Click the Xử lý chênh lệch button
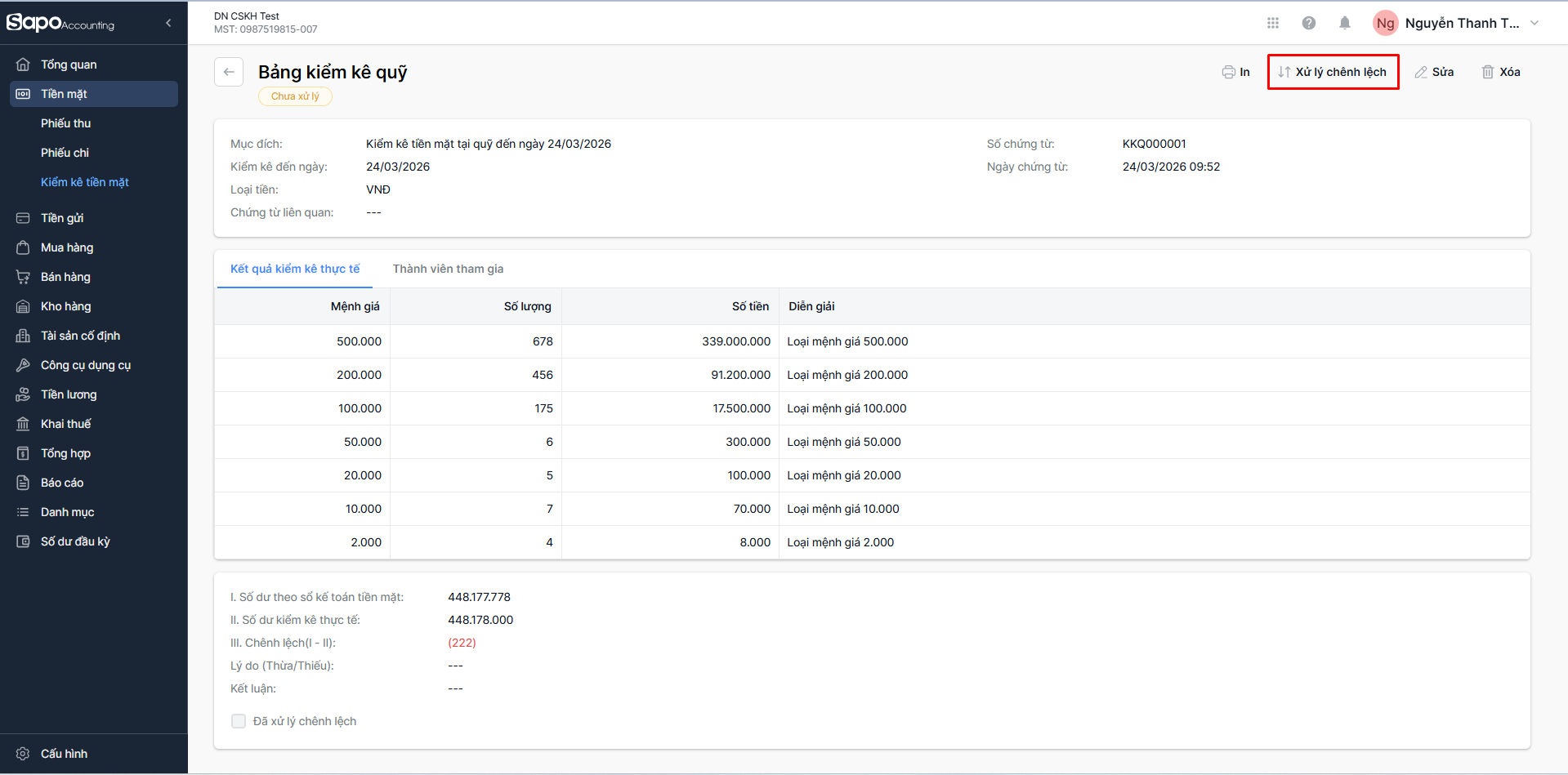1568x775 pixels. coord(1333,72)
